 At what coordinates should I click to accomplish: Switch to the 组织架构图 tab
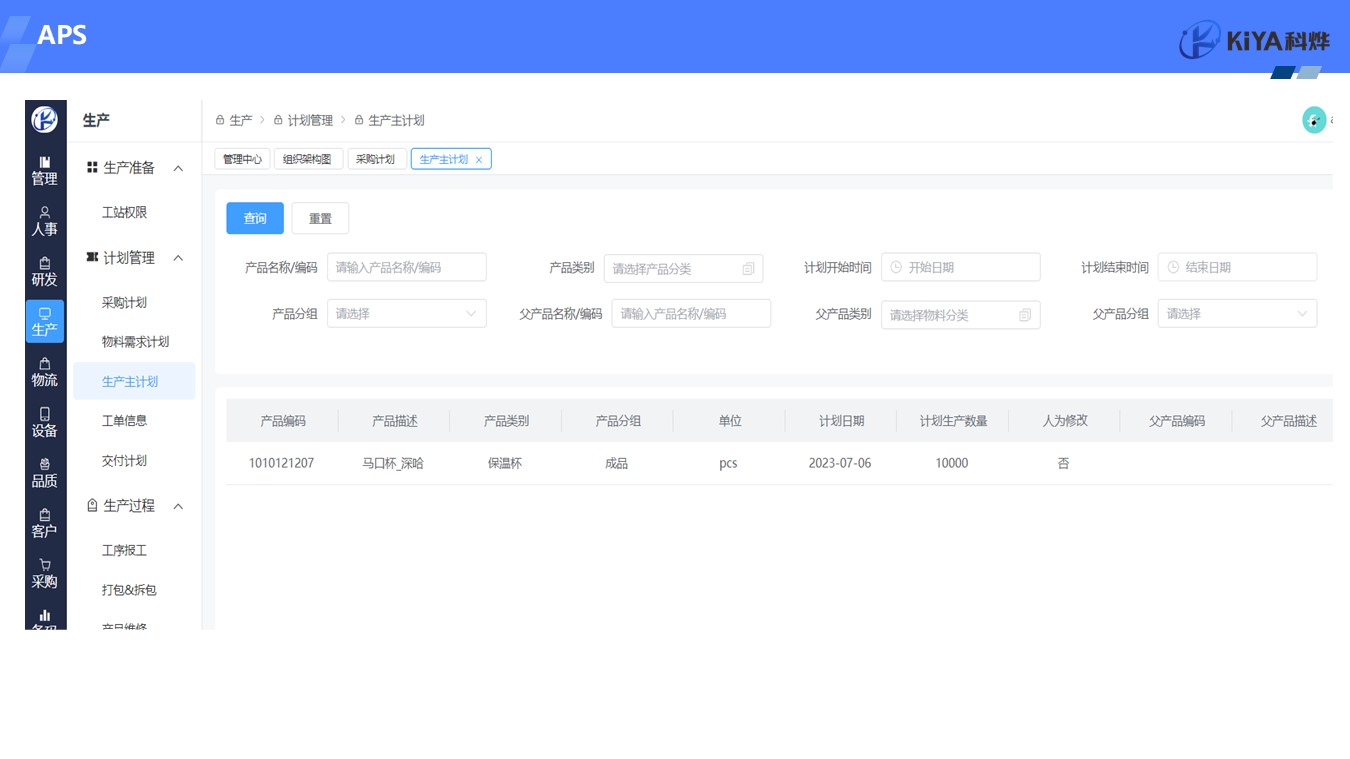tap(307, 159)
